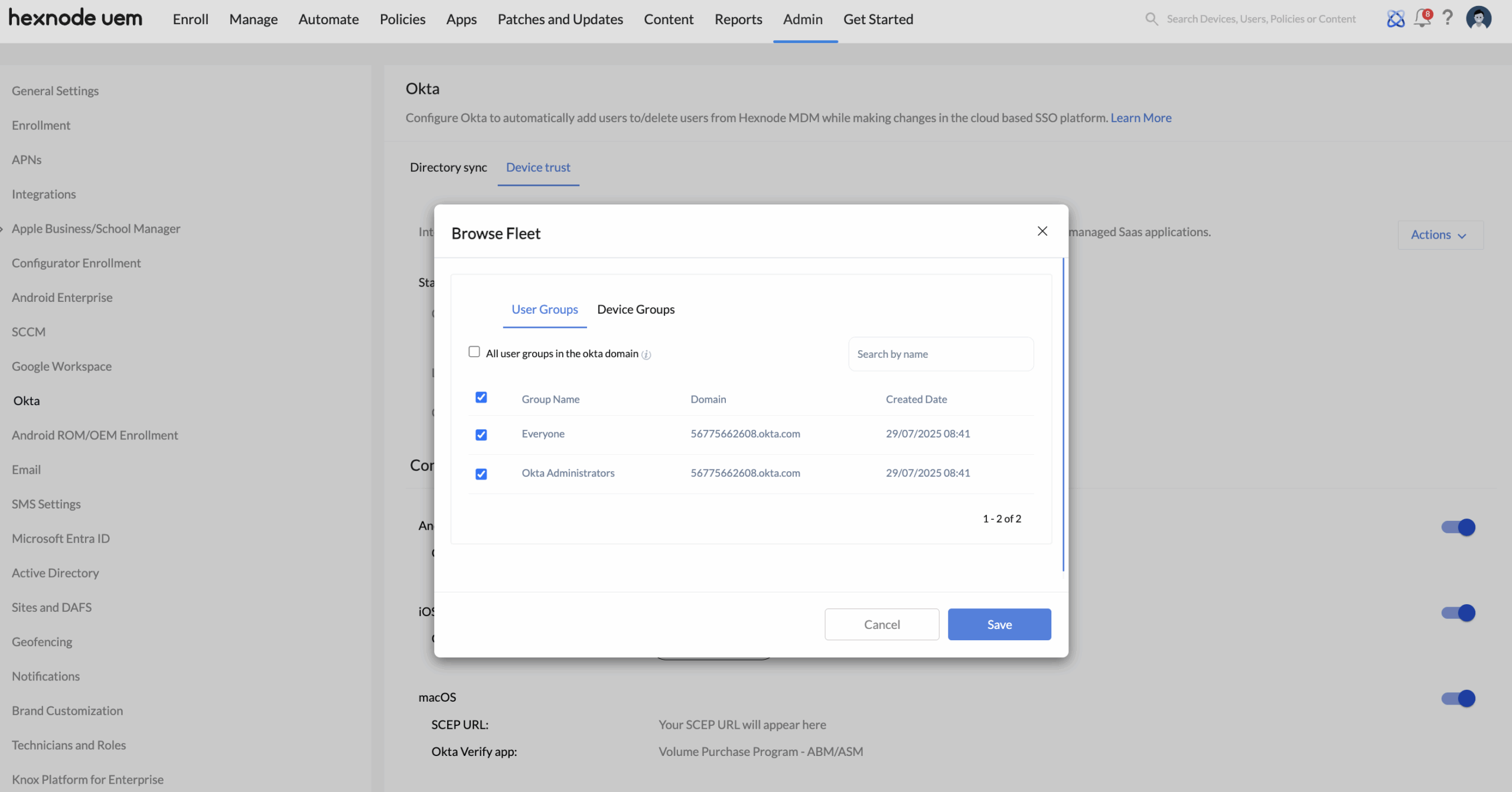Click the search magnifier icon
Screen dimensions: 1512x792
point(1151,19)
